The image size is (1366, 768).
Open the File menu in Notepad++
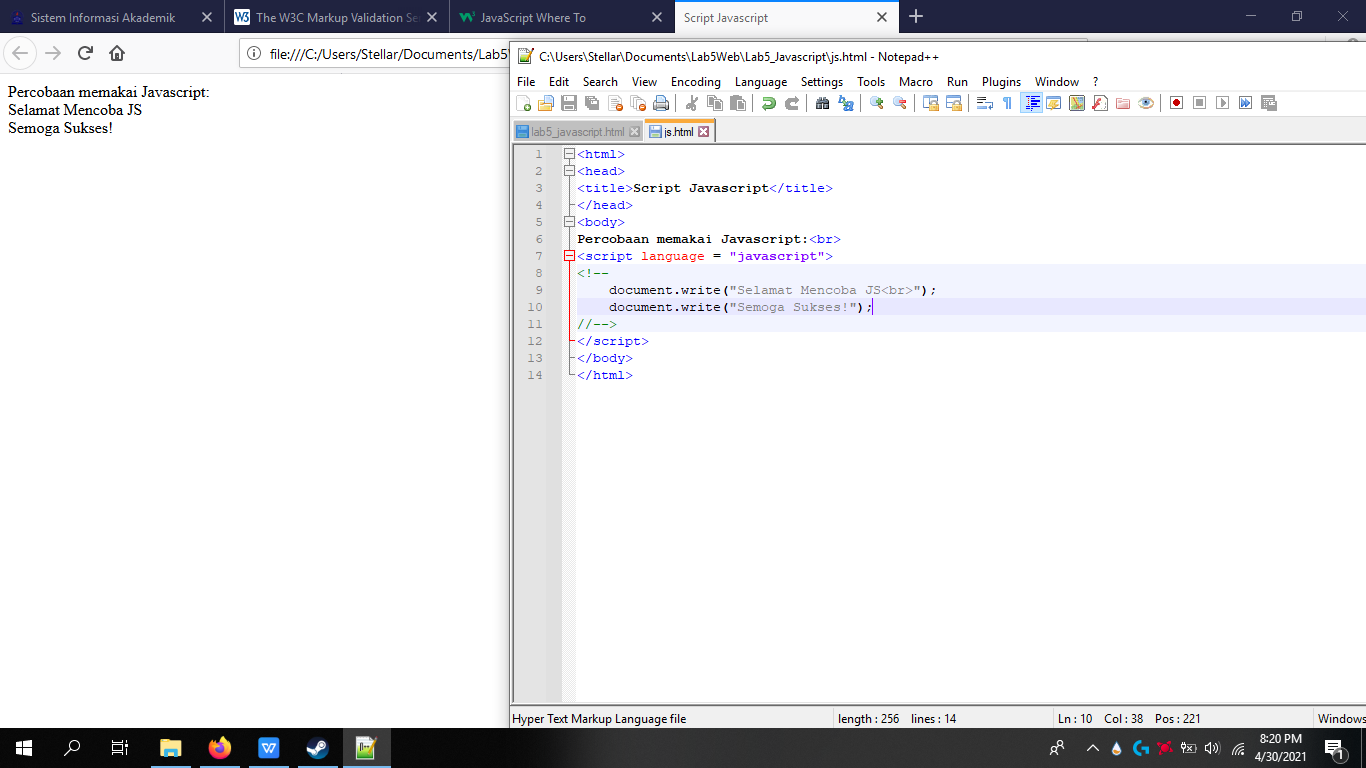[526, 82]
